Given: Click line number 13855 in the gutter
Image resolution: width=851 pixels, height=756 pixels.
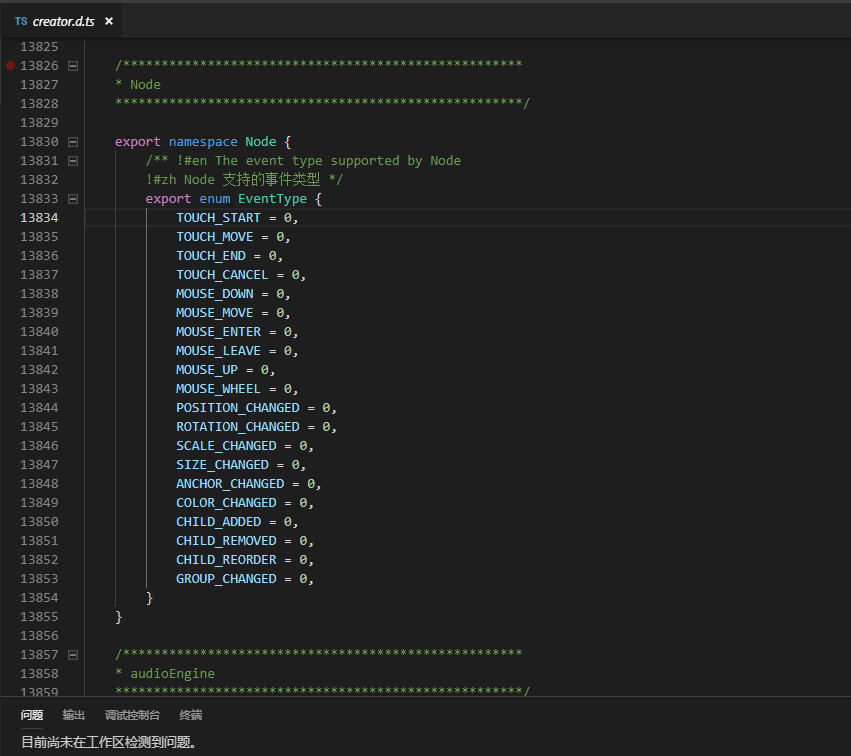Looking at the screenshot, I should coord(39,617).
